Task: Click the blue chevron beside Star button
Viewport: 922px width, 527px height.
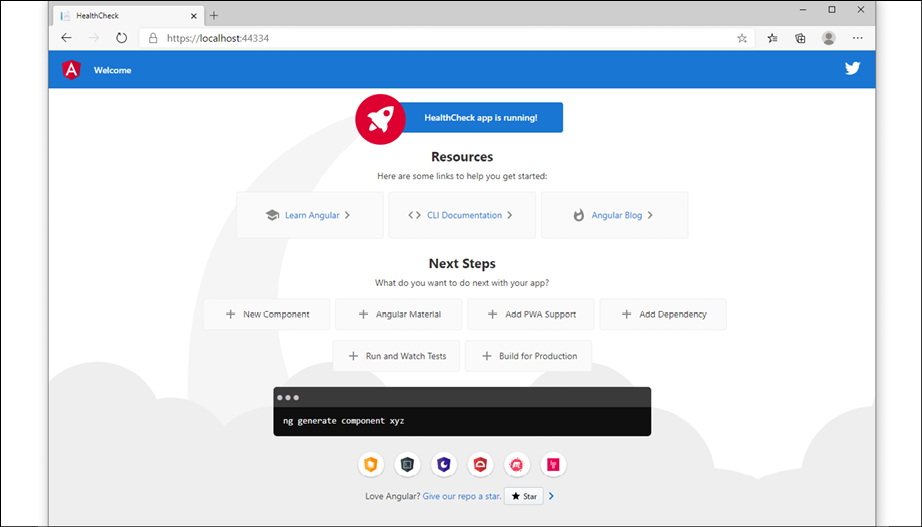Action: coord(551,496)
